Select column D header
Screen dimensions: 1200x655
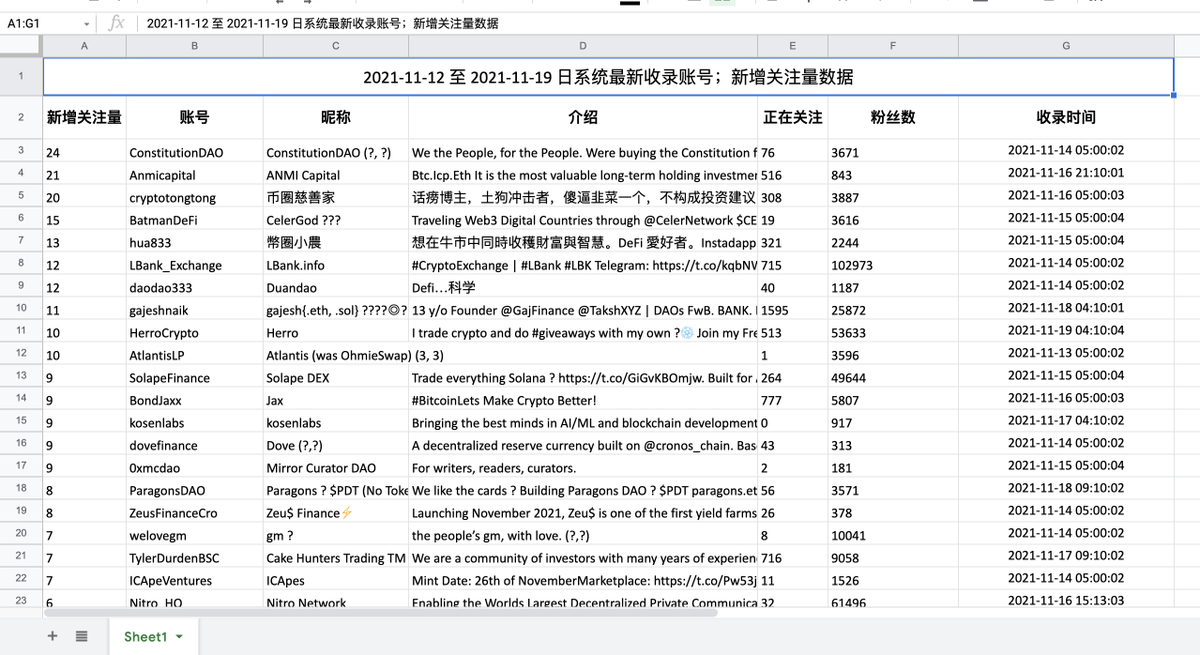pos(582,45)
